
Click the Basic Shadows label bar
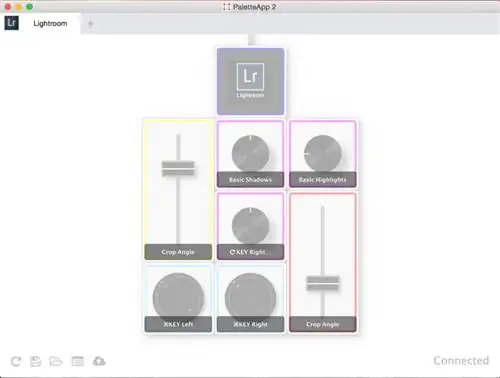(250, 180)
